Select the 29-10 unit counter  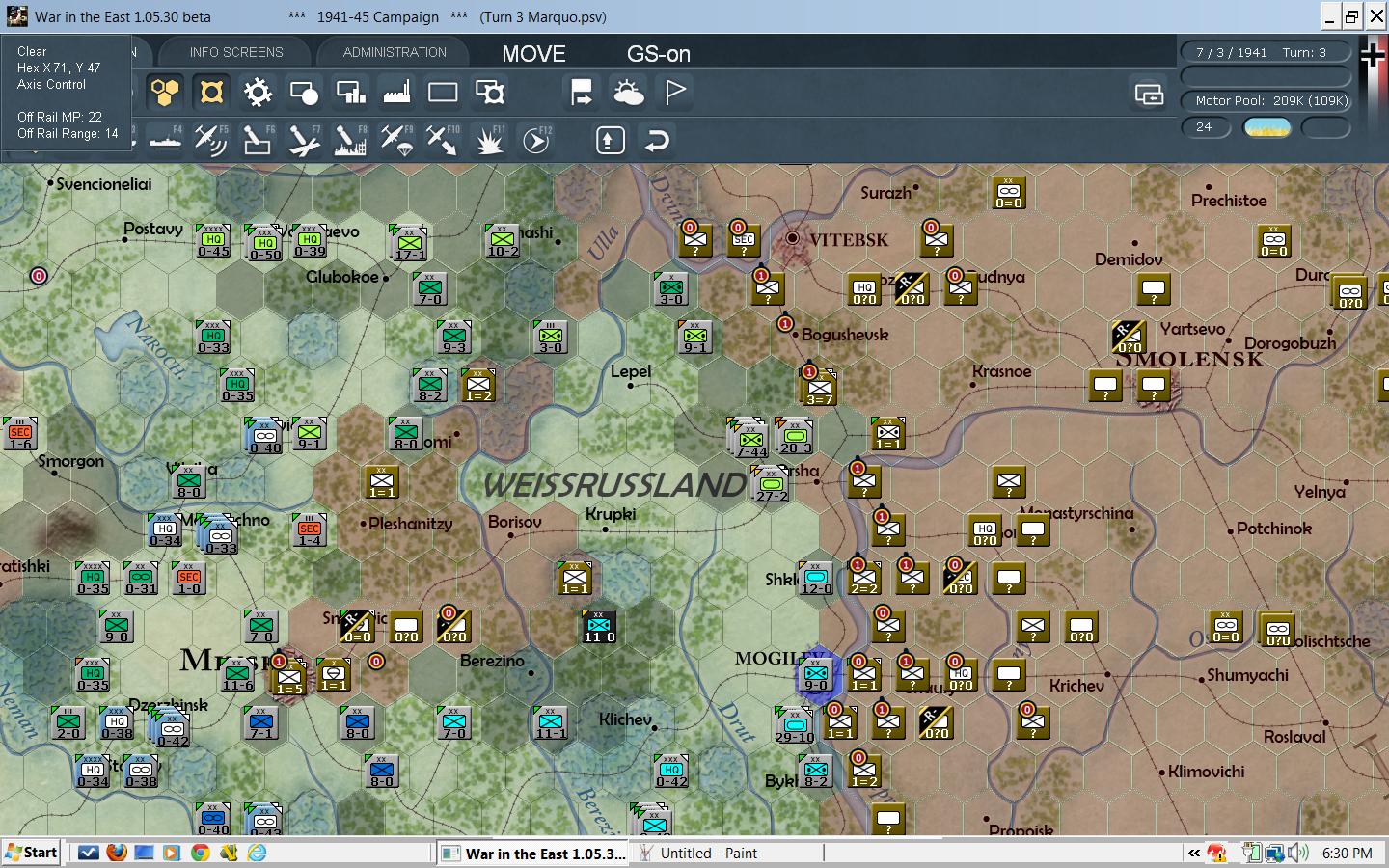coord(795,724)
